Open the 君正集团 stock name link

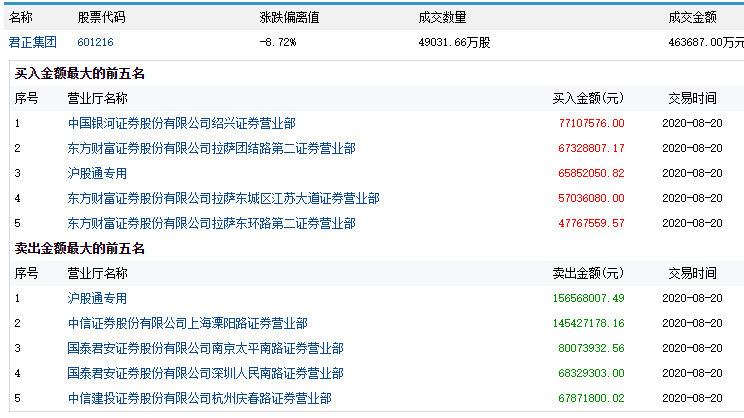click(x=33, y=42)
